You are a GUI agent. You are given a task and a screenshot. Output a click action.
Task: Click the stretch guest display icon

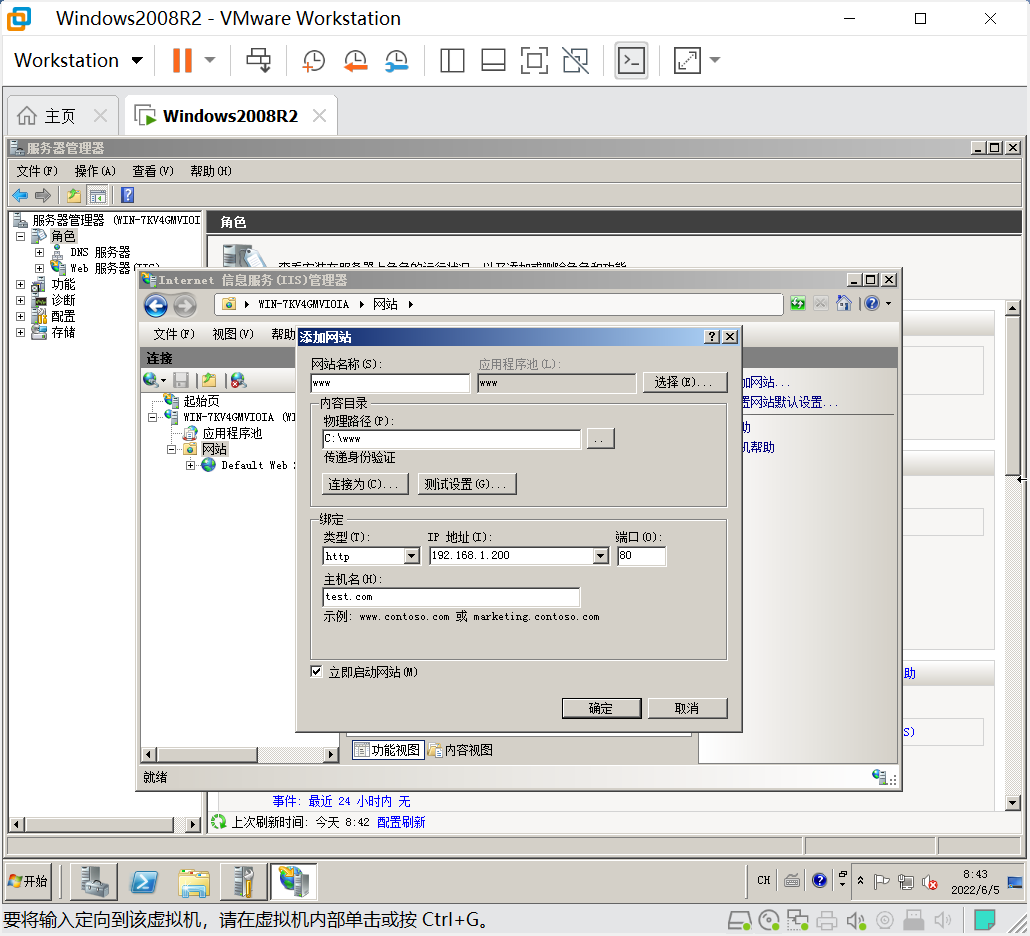click(x=687, y=60)
